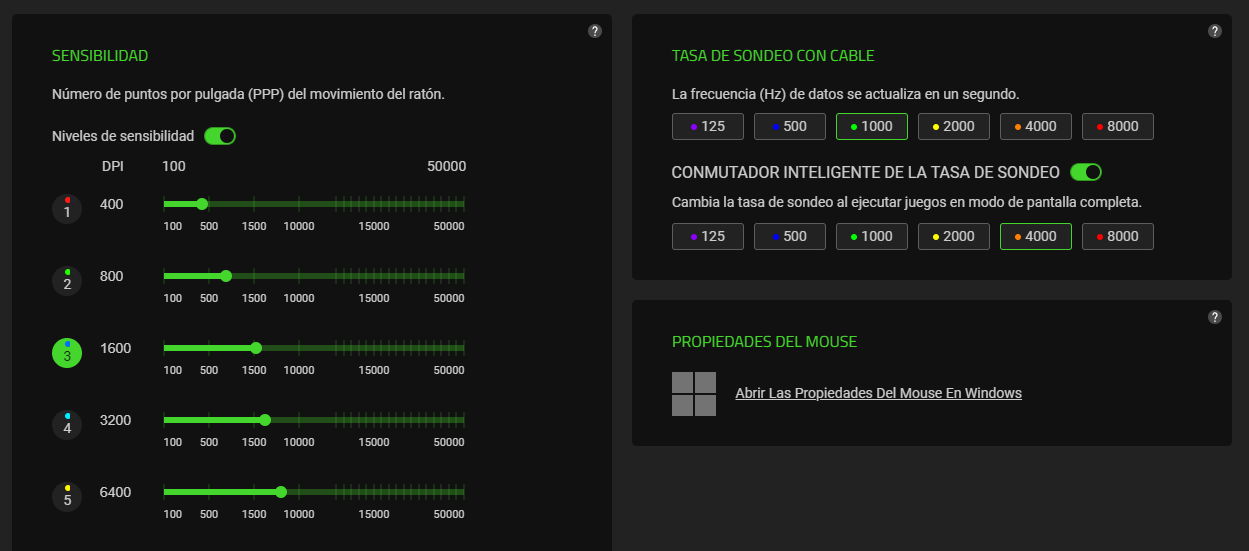Open help icon for Tasa de Sondeo panel

point(1215,31)
